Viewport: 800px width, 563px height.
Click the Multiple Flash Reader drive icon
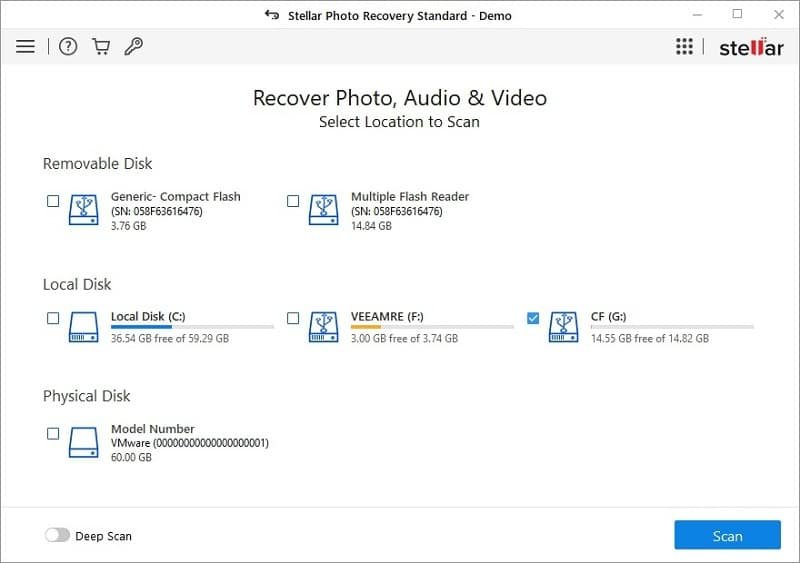click(x=323, y=210)
